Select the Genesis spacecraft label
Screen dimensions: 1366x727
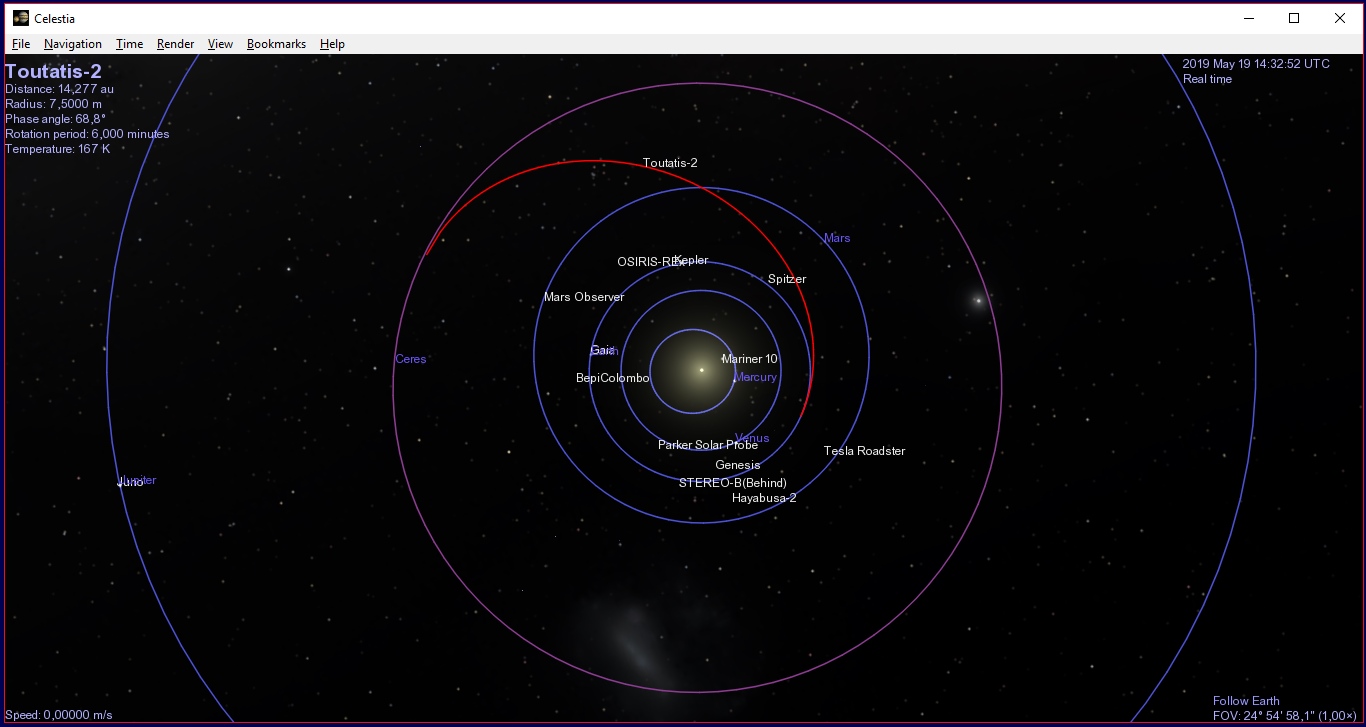738,465
